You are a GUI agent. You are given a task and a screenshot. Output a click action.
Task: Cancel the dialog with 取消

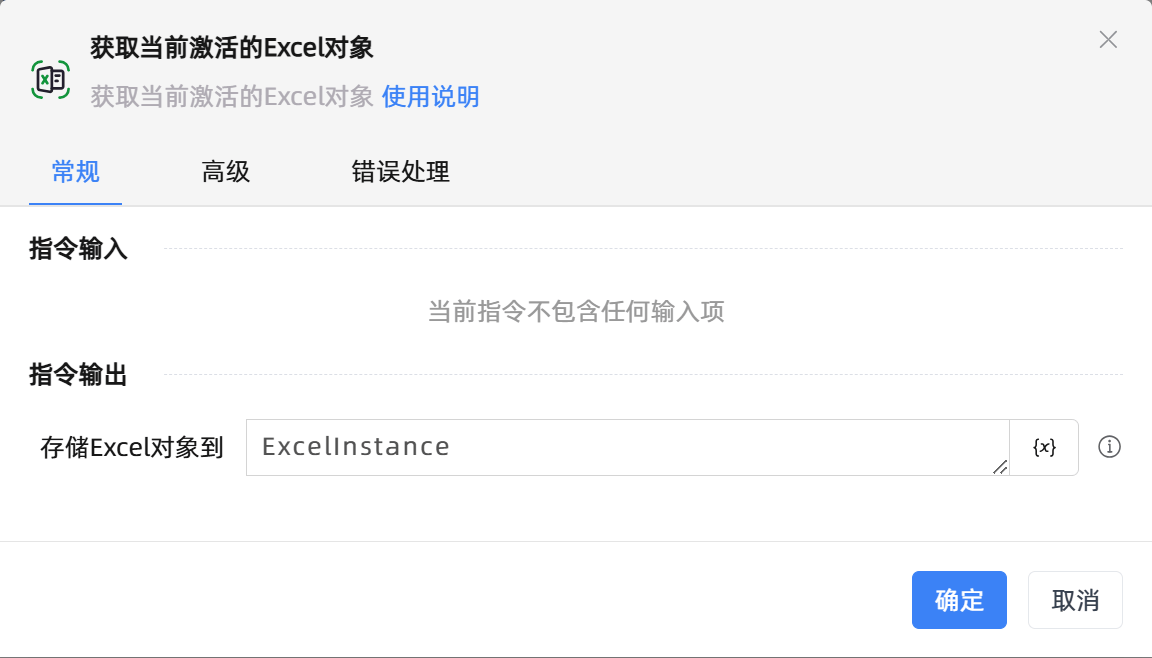[1075, 600]
